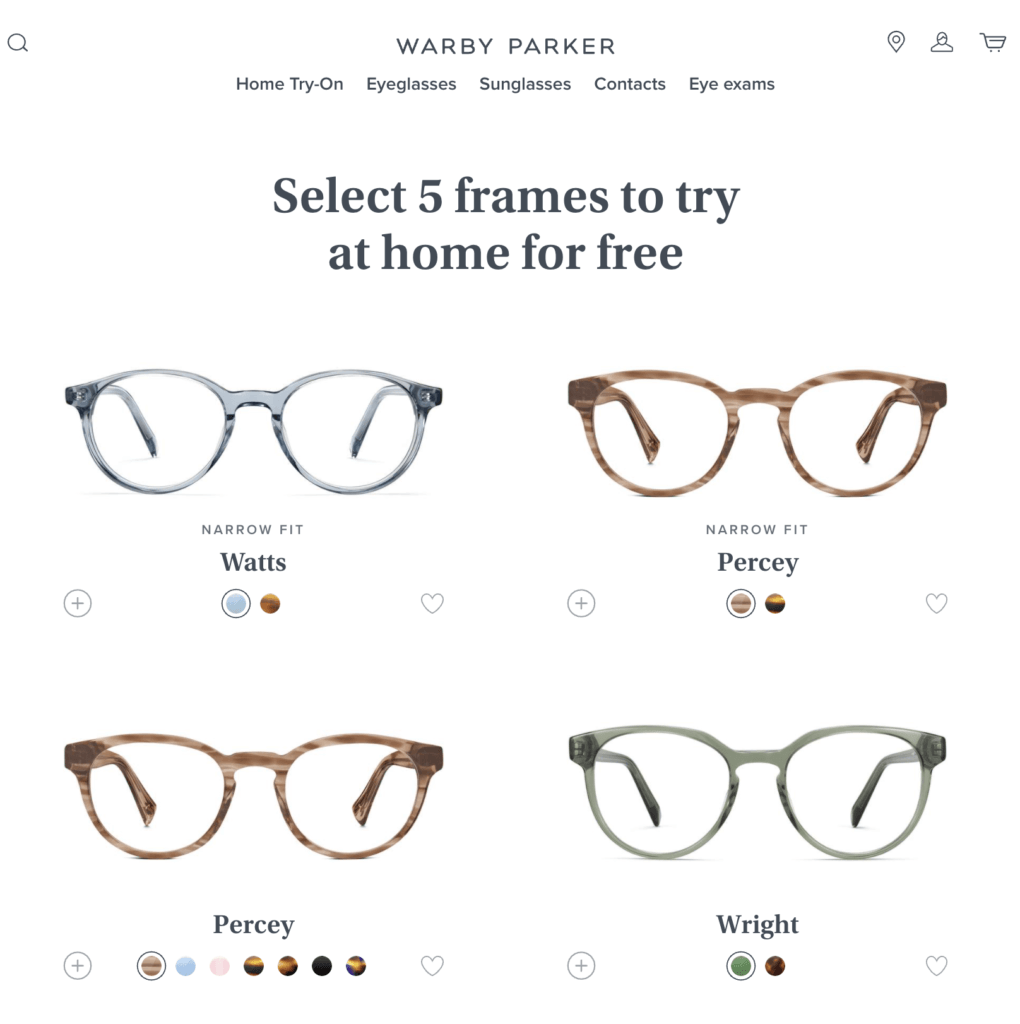Open the search magnifier icon
The width and height of the screenshot is (1020, 1024).
click(18, 43)
